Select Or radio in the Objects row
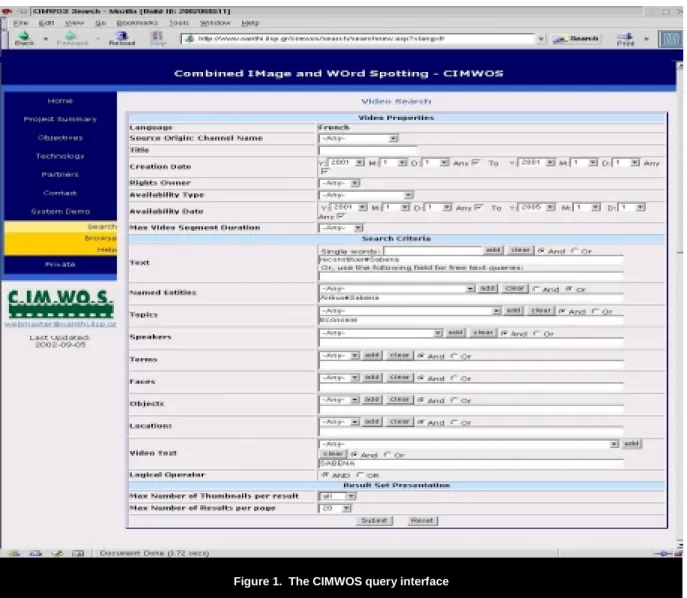Screen dimensions: 687x598 click(454, 400)
